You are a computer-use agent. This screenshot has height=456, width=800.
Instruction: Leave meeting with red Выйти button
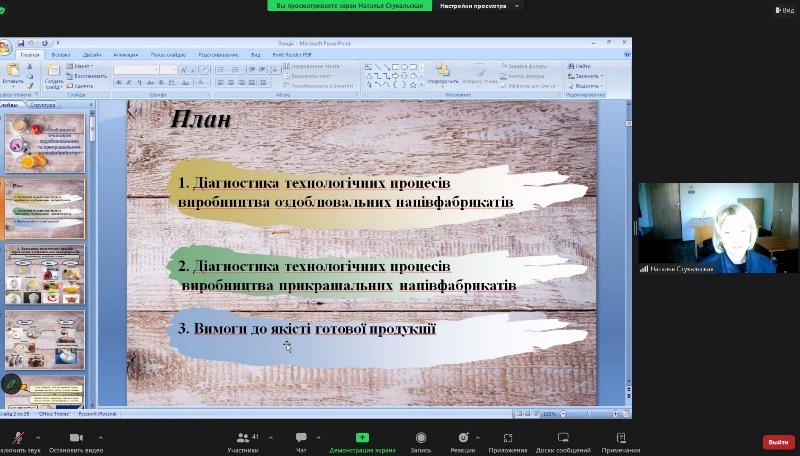(779, 442)
